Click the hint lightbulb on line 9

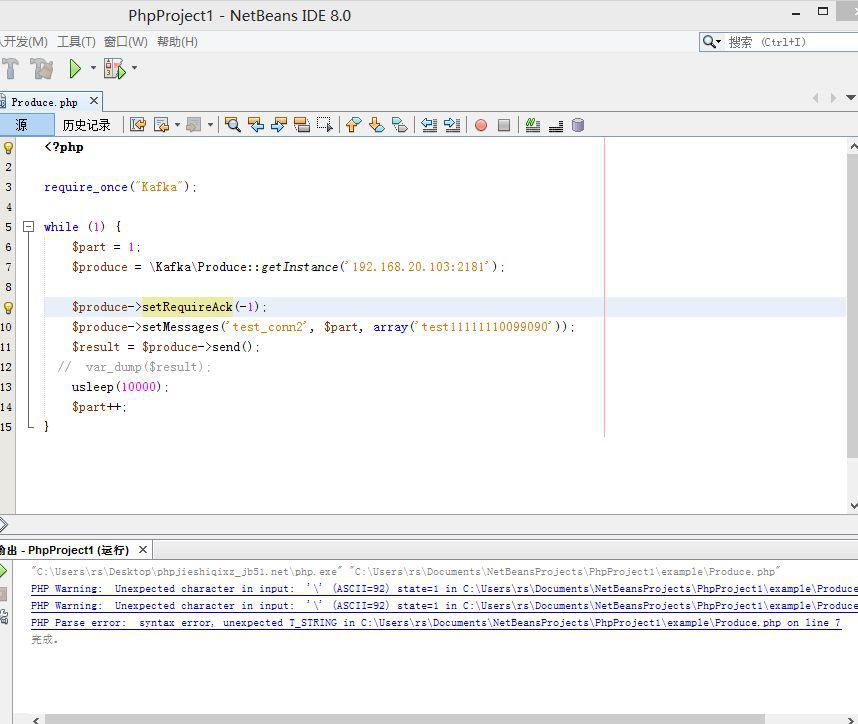point(8,308)
